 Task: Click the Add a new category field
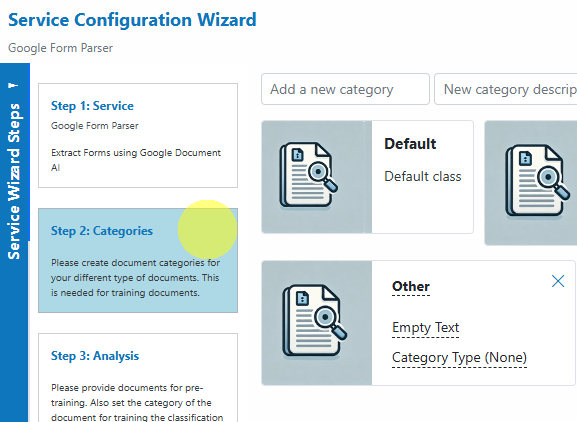tap(345, 89)
